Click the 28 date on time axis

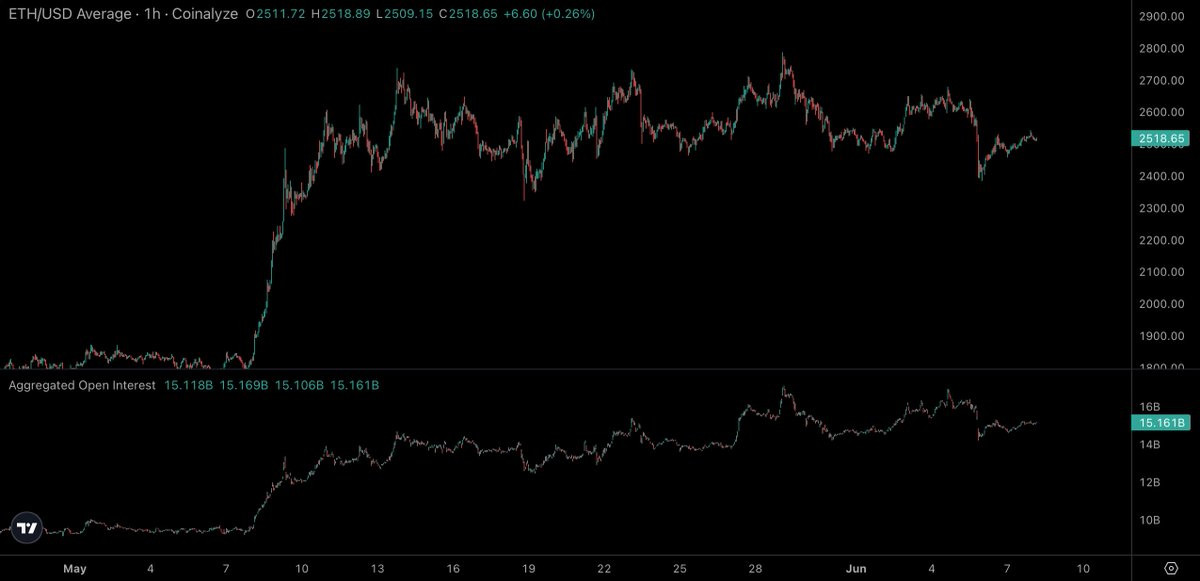tap(755, 568)
